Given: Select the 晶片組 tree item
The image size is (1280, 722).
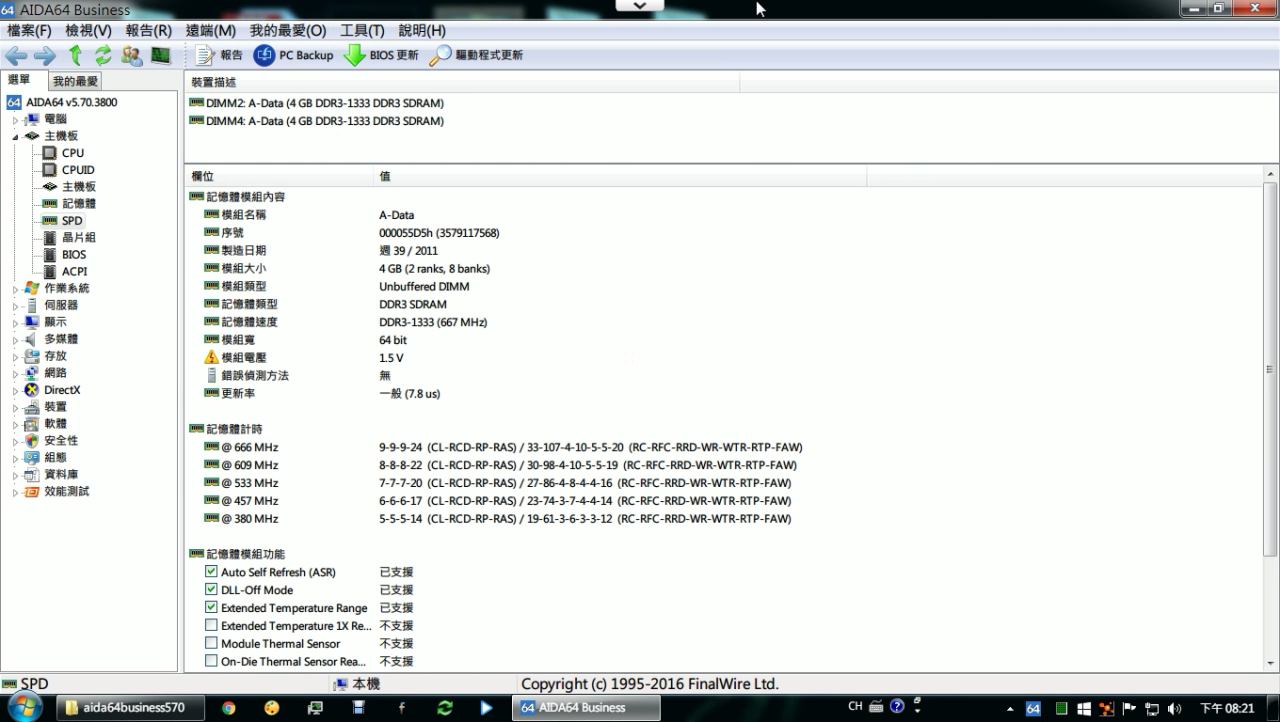Looking at the screenshot, I should point(79,238).
